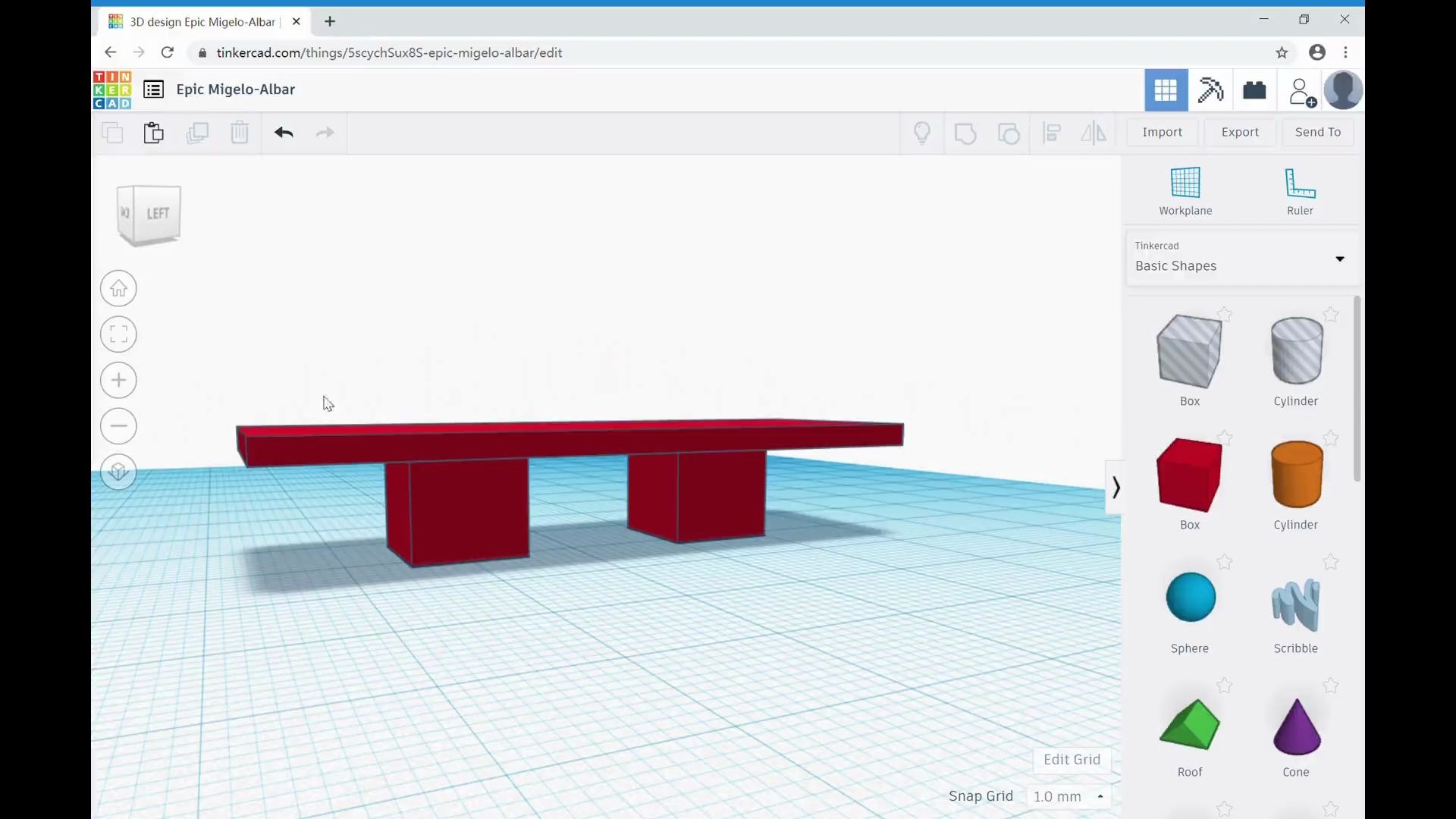Bookmark this page with the star

point(1282,52)
